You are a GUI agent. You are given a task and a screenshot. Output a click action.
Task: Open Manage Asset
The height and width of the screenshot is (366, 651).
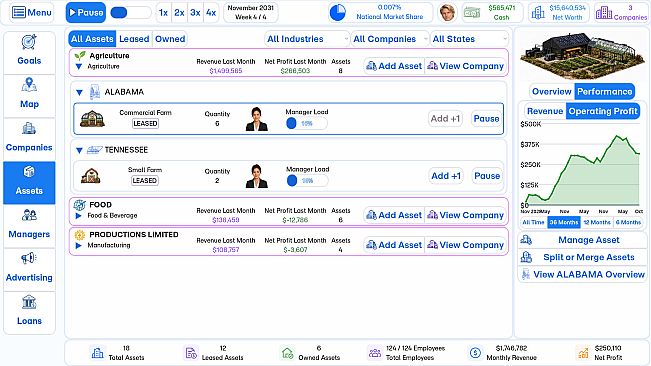583,240
